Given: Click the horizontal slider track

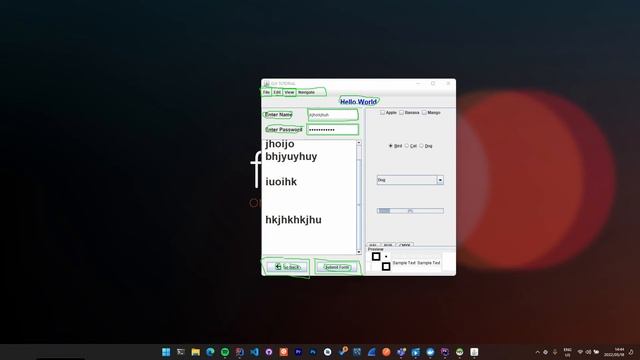Looking at the screenshot, I should (x=410, y=211).
